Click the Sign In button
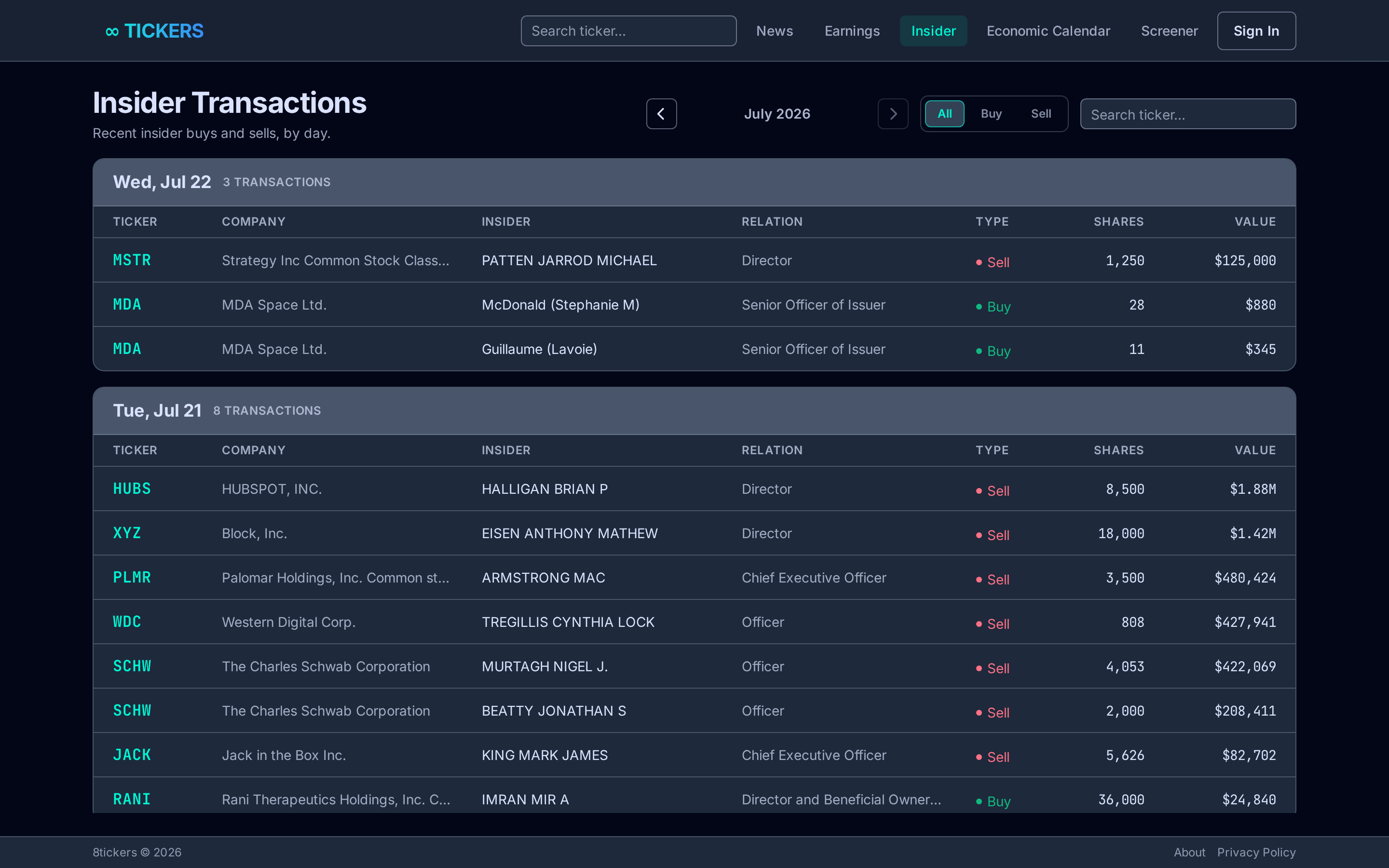The image size is (1389, 868). [x=1256, y=31]
